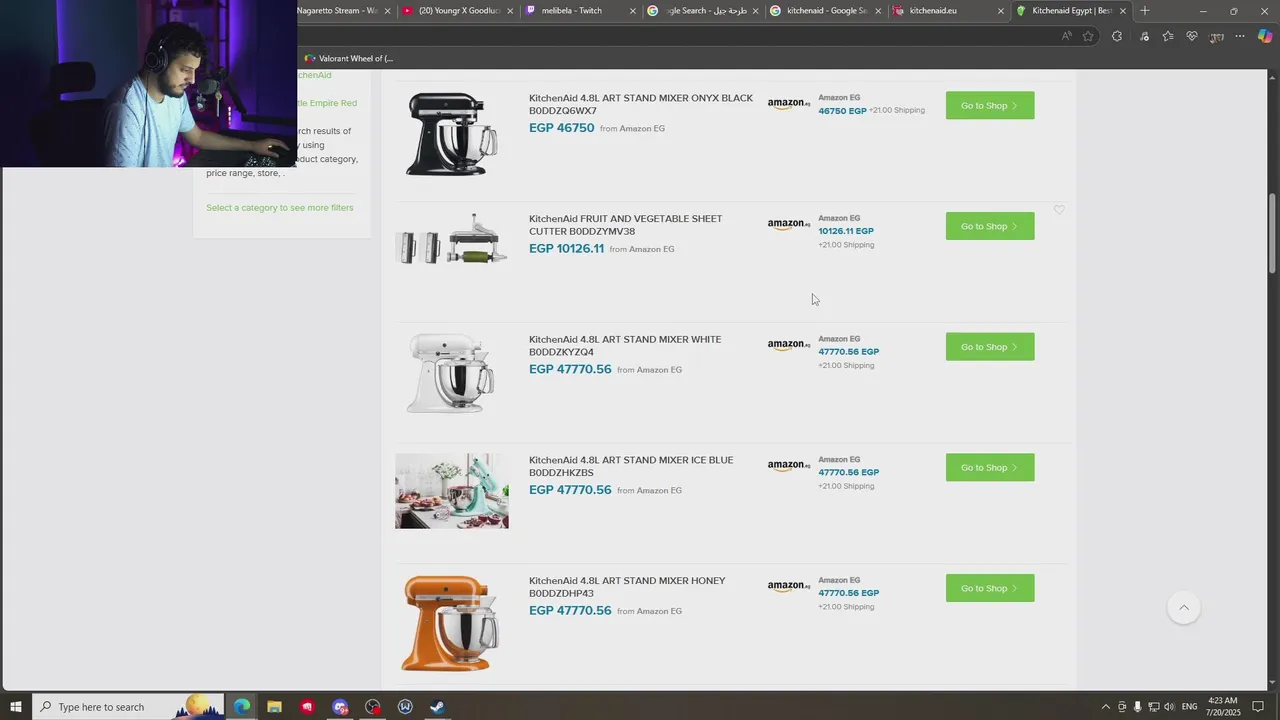
Task: Click Amazon logo on Honey mixer row
Action: (x=789, y=586)
